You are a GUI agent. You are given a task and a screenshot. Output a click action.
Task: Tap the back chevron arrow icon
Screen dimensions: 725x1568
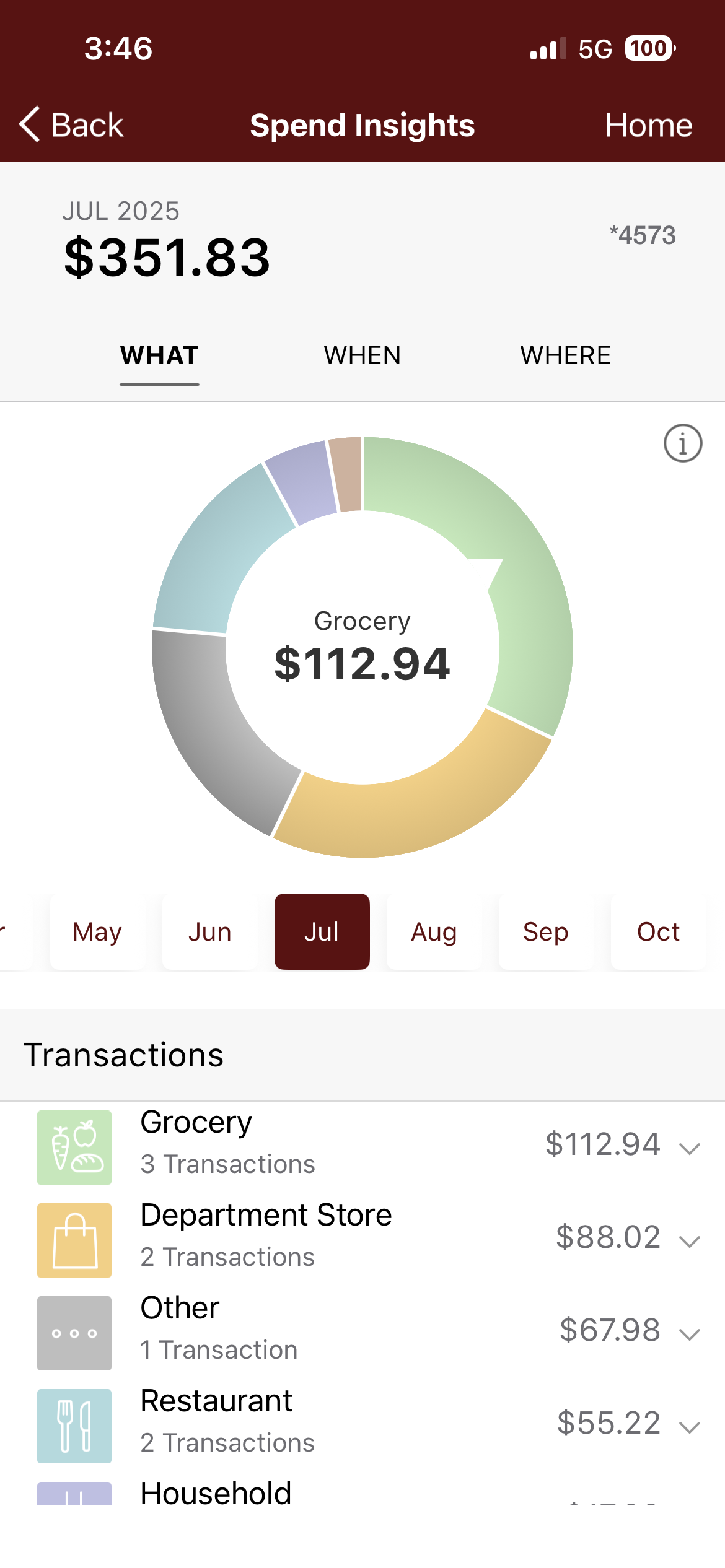(x=30, y=124)
